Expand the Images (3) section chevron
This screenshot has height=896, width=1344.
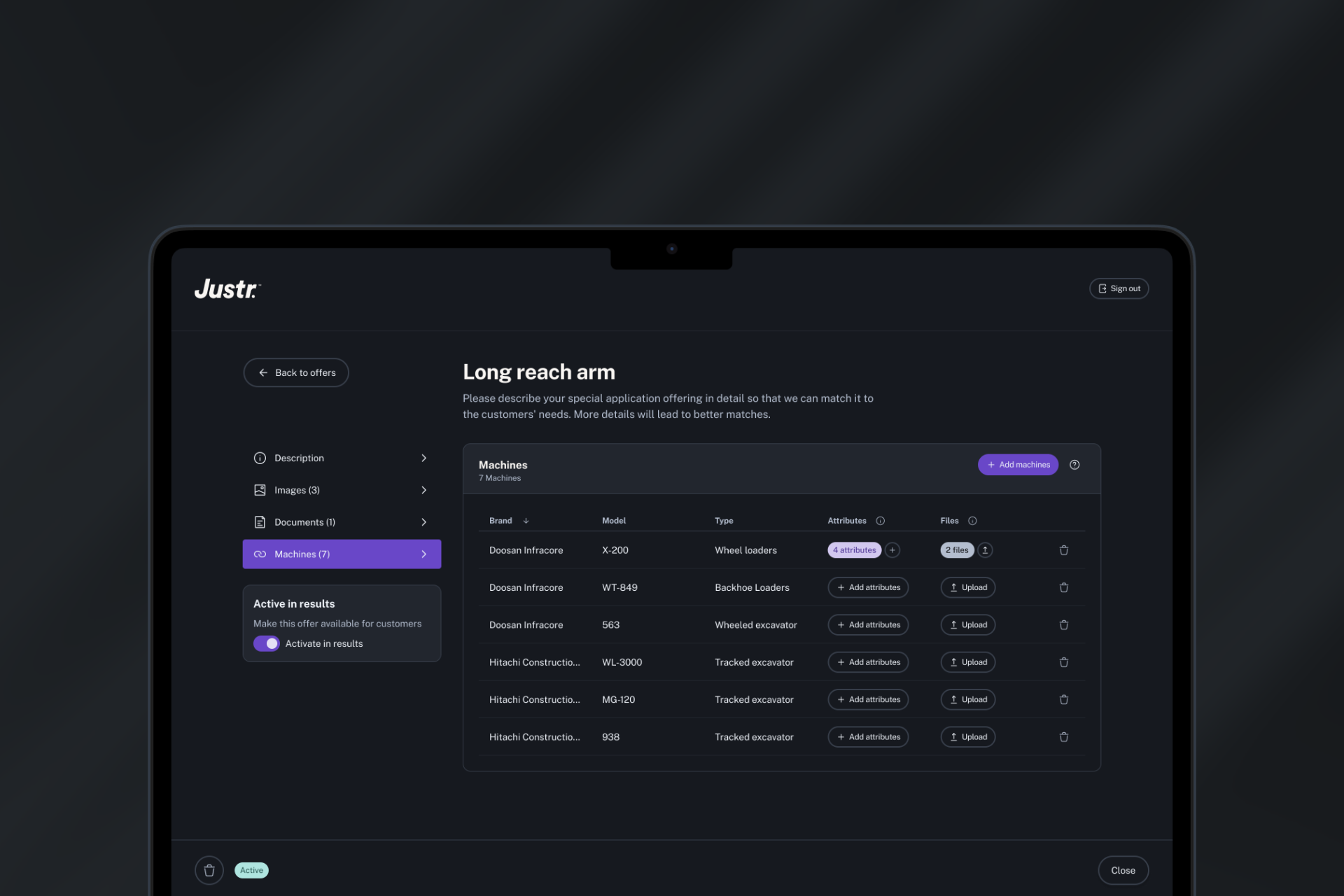point(423,490)
